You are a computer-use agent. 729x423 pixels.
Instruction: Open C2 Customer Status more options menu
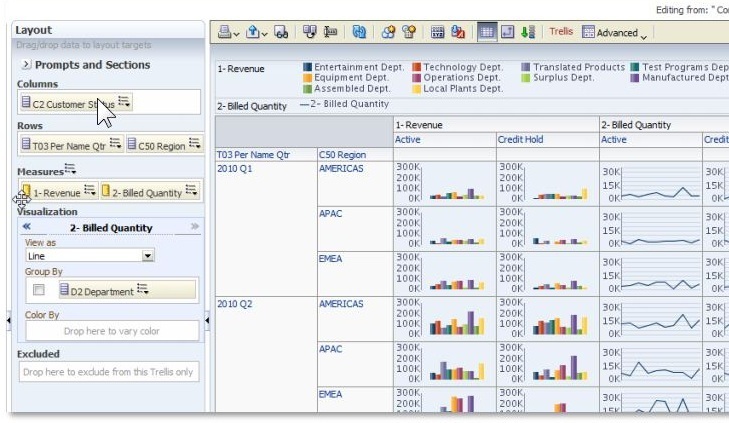(124, 102)
